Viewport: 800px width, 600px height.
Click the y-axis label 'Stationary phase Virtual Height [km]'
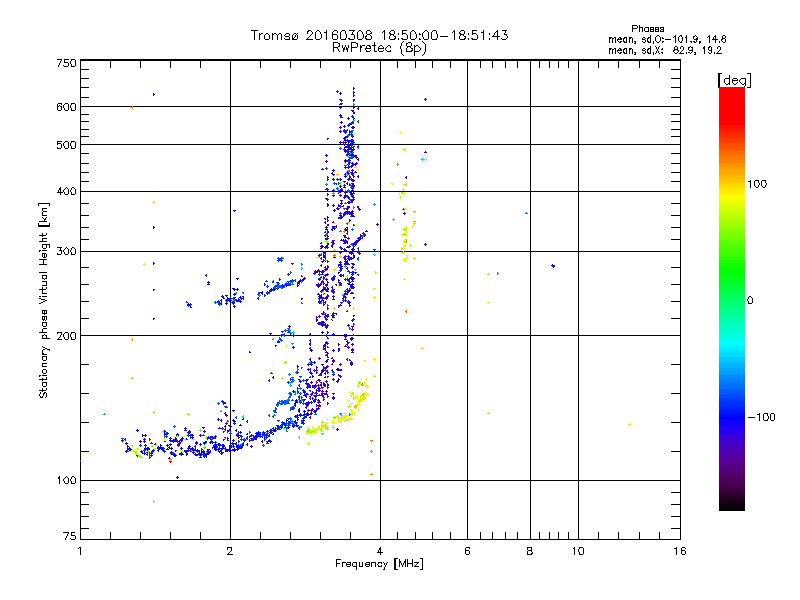pos(43,300)
